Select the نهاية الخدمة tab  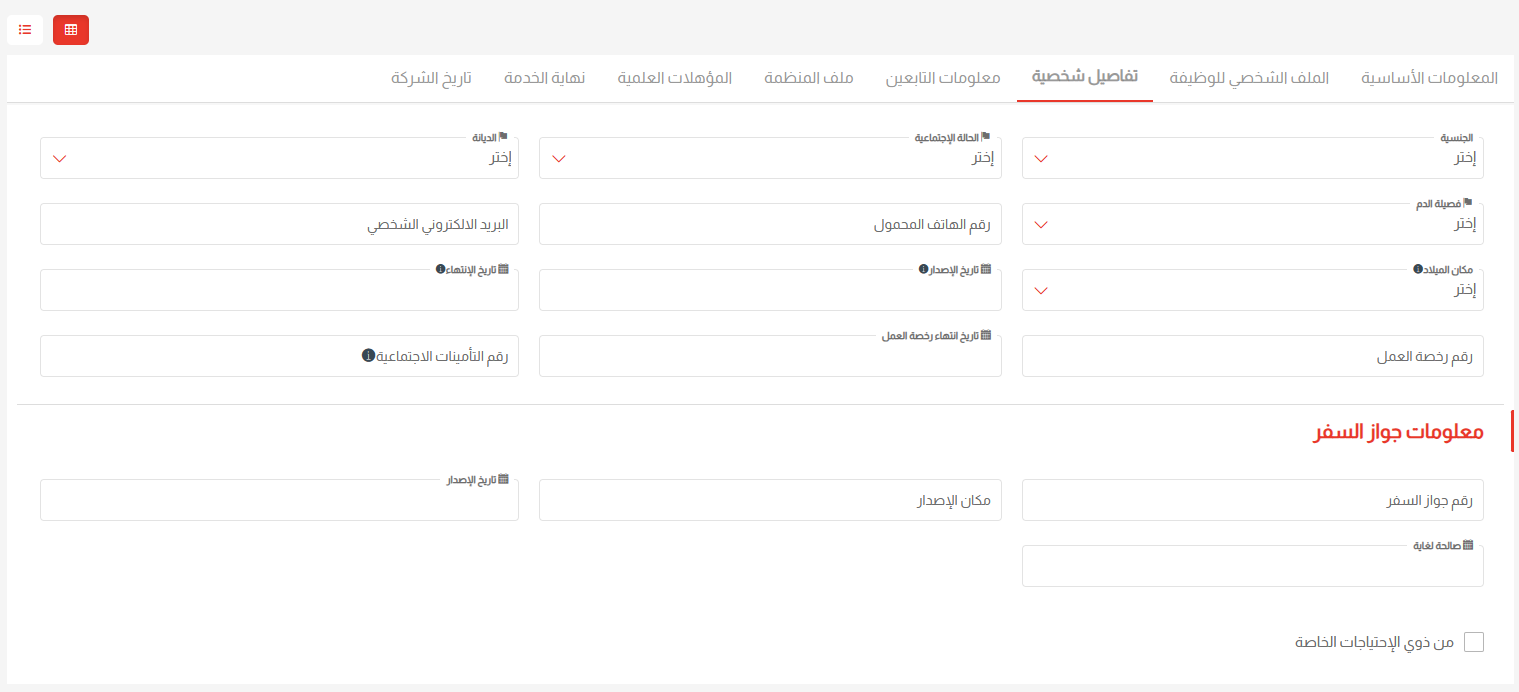coord(545,78)
